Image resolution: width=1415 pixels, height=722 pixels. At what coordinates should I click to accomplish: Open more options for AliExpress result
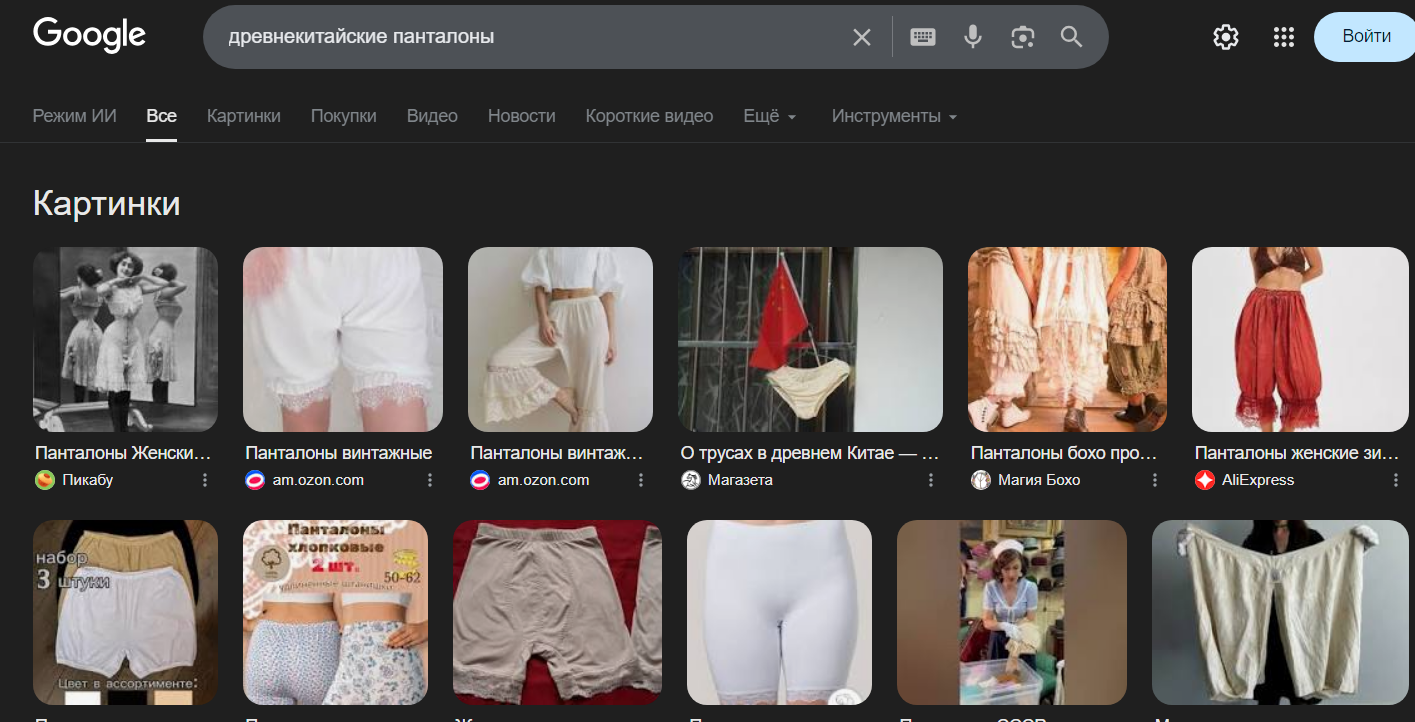point(1395,480)
